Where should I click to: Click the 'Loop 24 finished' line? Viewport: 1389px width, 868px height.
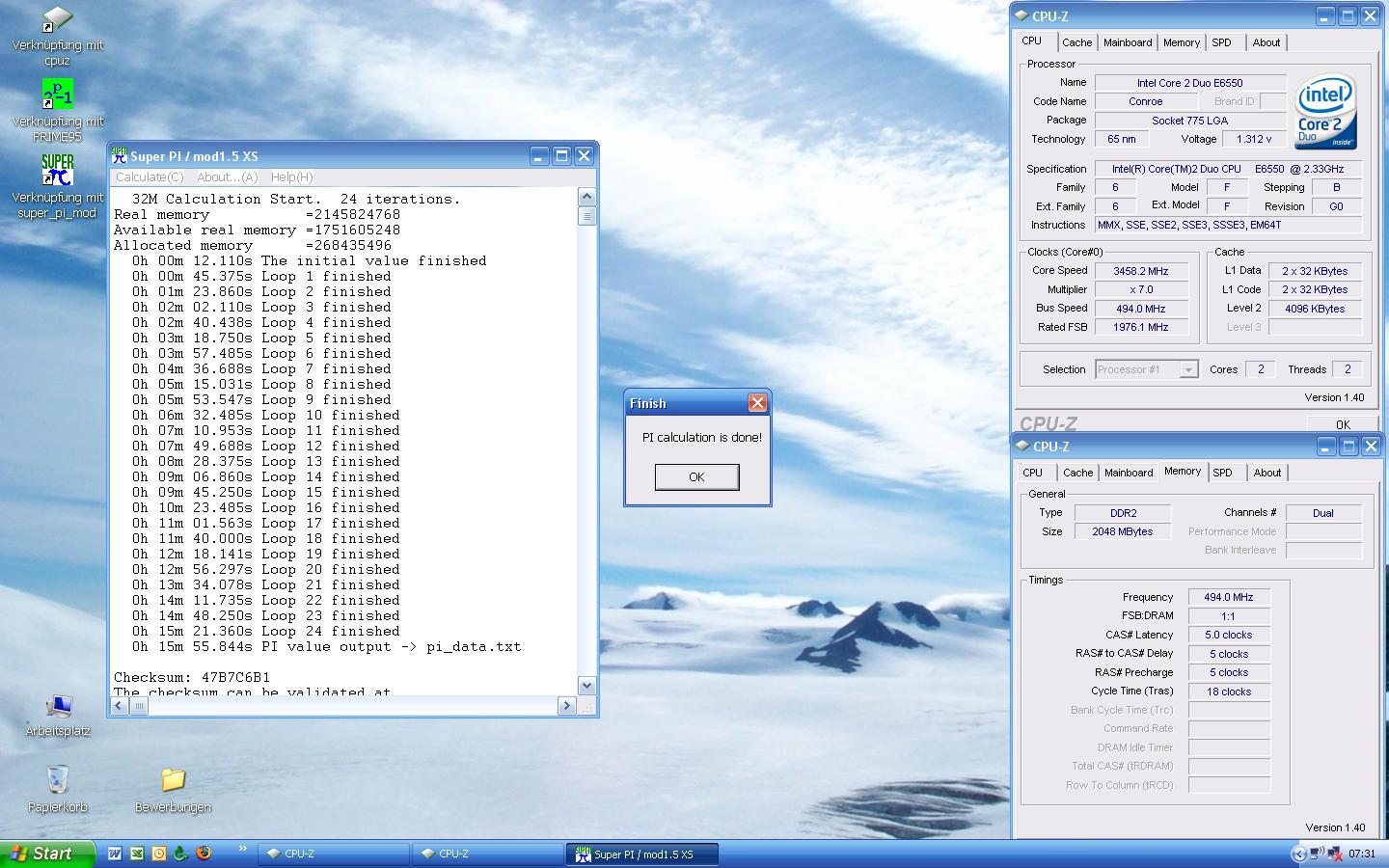[266, 631]
